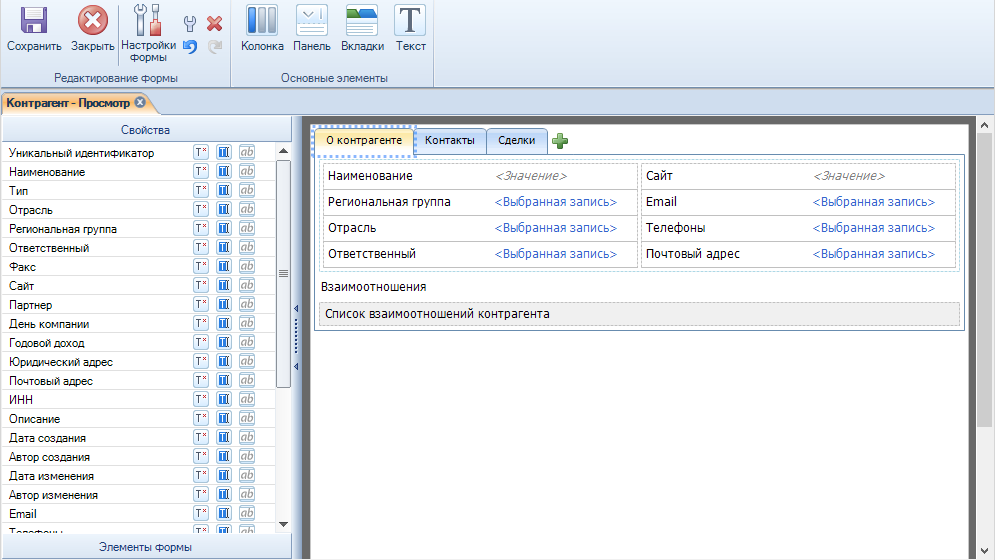Click <Выбранная запись> link for Ответственный
The height and width of the screenshot is (560, 995).
pos(556,254)
